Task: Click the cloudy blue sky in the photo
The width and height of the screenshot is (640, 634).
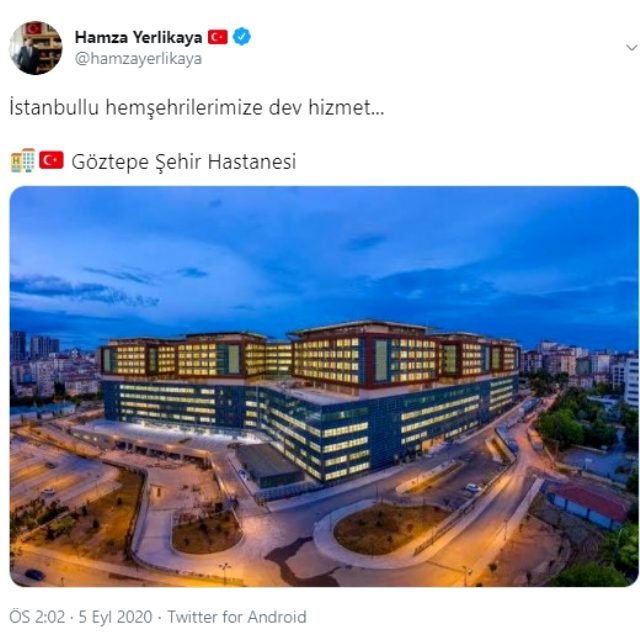Action: [324, 253]
